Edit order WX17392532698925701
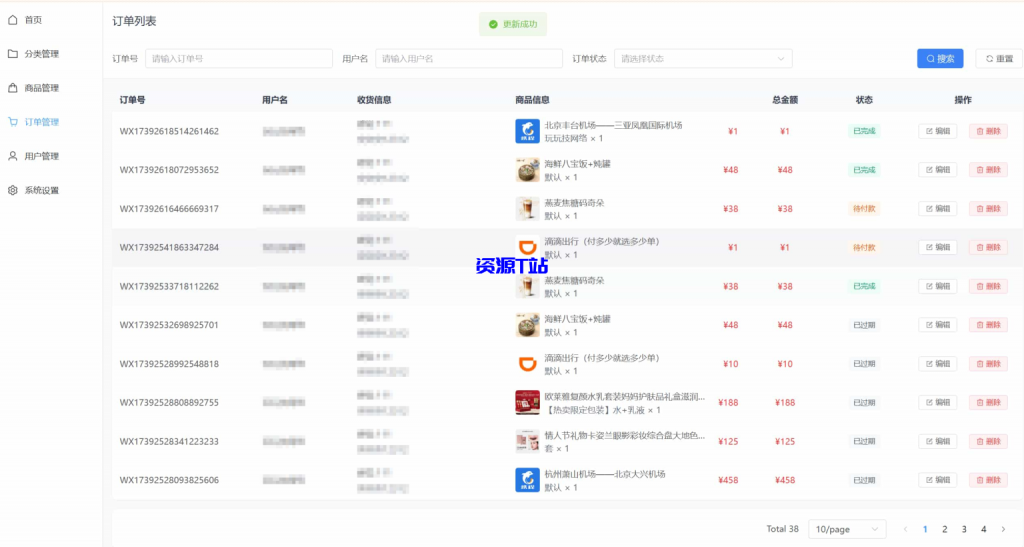Image resolution: width=1024 pixels, height=547 pixels. point(937,325)
